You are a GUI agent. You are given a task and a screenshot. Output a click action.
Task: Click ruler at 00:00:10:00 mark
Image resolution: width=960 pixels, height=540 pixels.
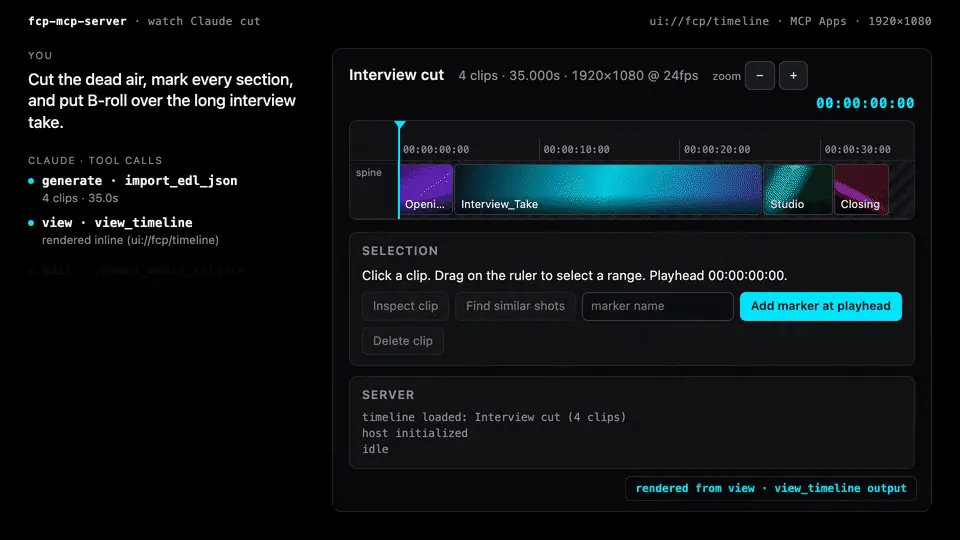[x=576, y=149]
